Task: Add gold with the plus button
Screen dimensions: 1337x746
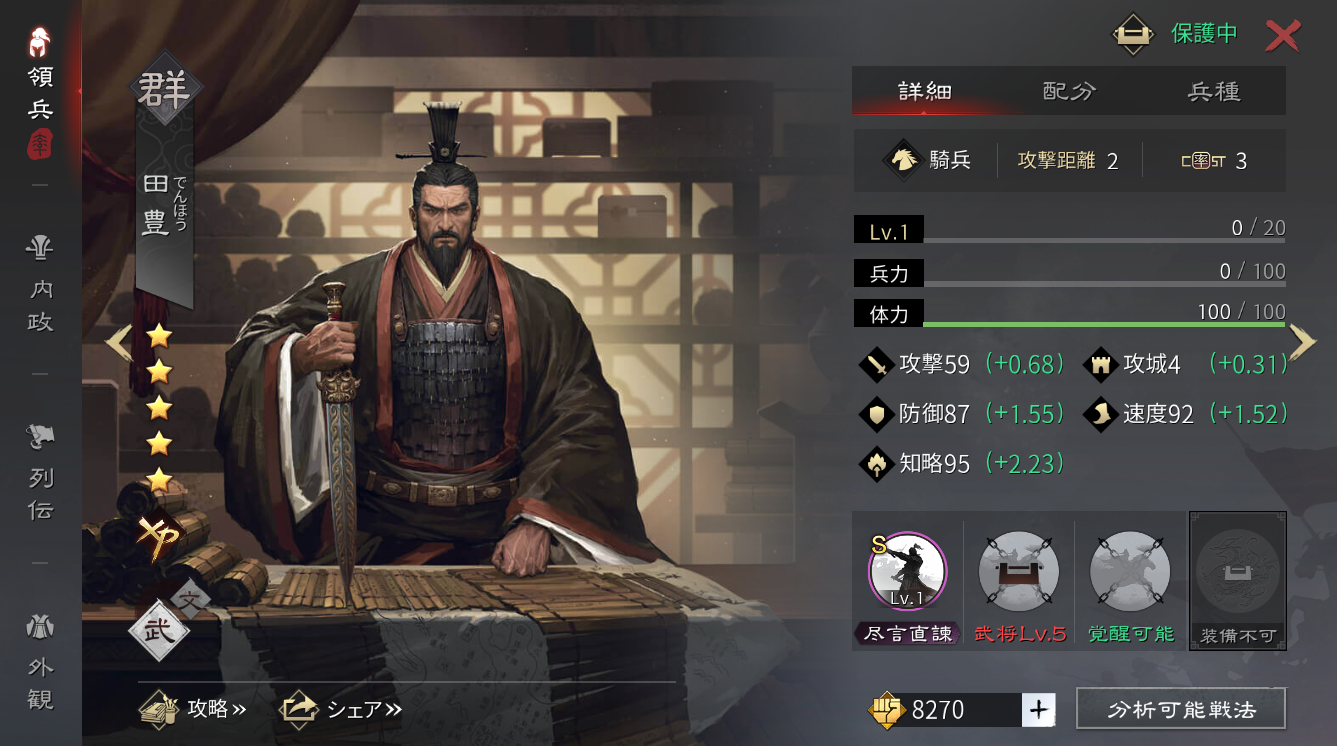Action: point(1039,710)
